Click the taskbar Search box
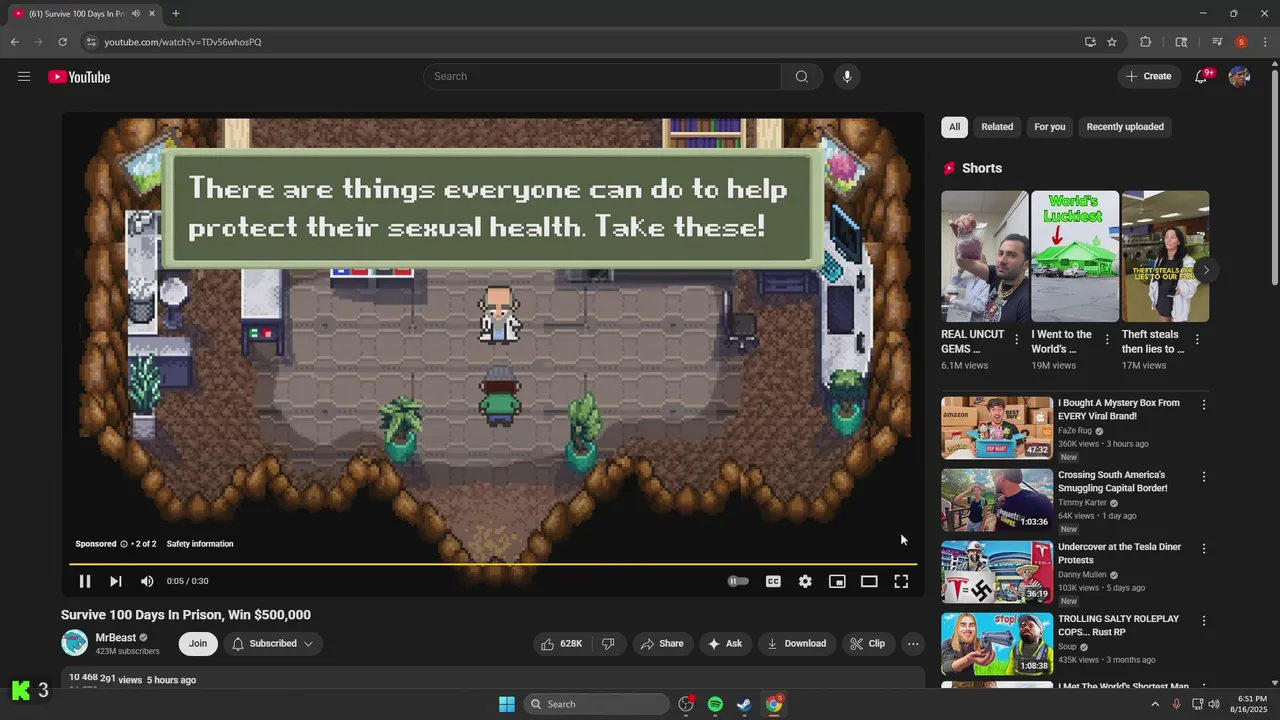 pyautogui.click(x=597, y=704)
